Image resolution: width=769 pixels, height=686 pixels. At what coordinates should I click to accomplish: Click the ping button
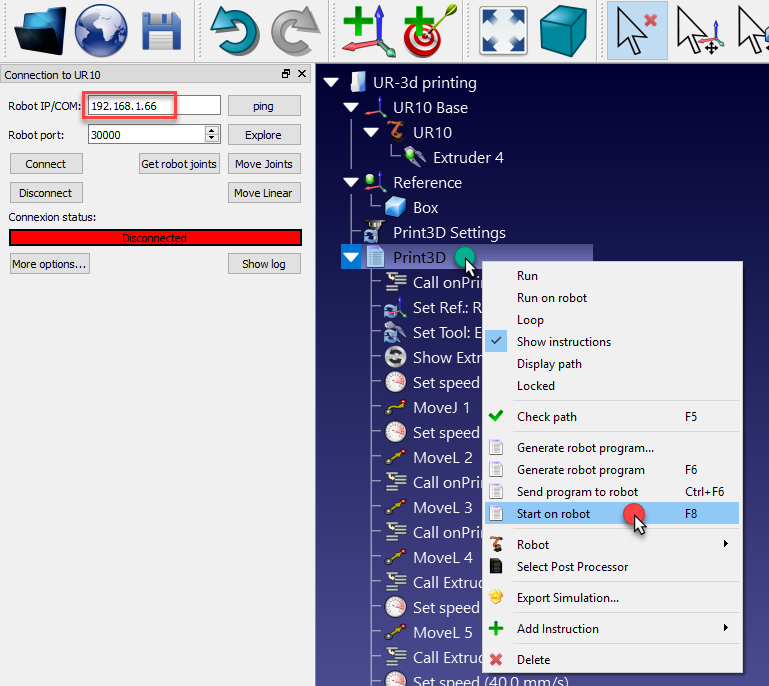tap(263, 106)
